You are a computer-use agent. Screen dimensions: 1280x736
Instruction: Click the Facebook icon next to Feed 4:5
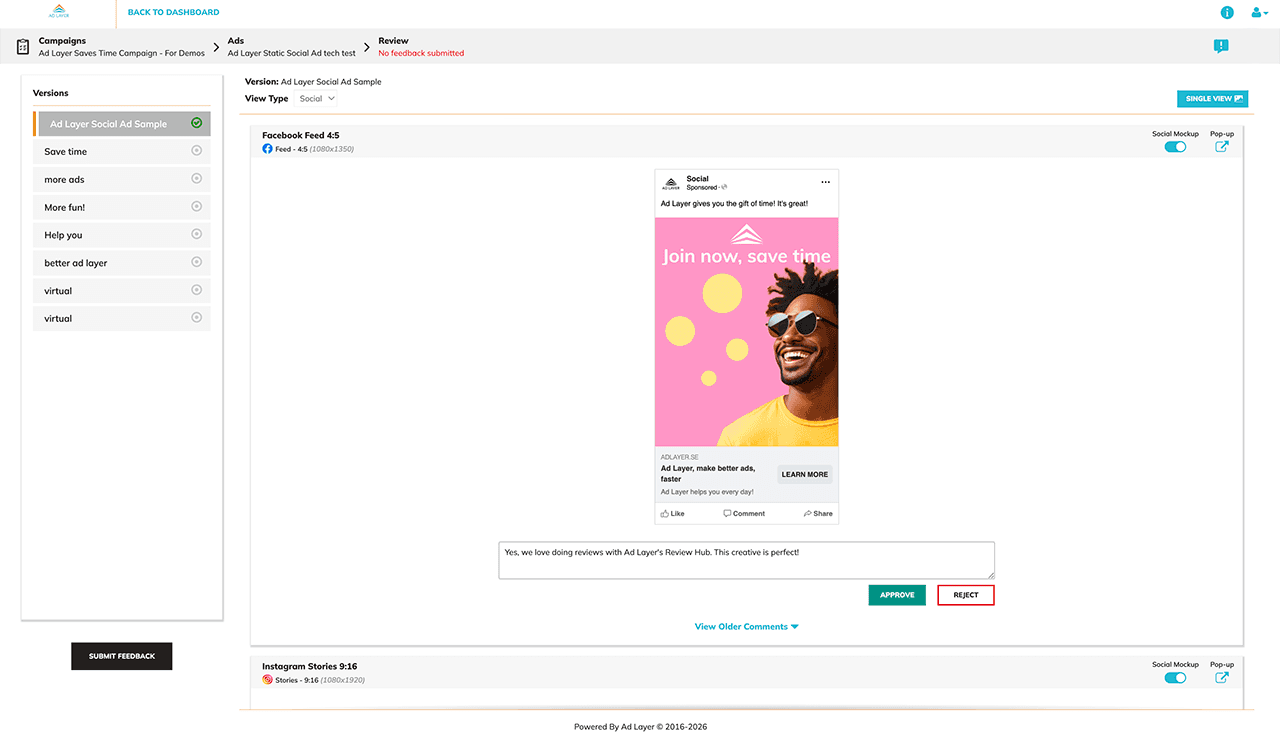265,147
